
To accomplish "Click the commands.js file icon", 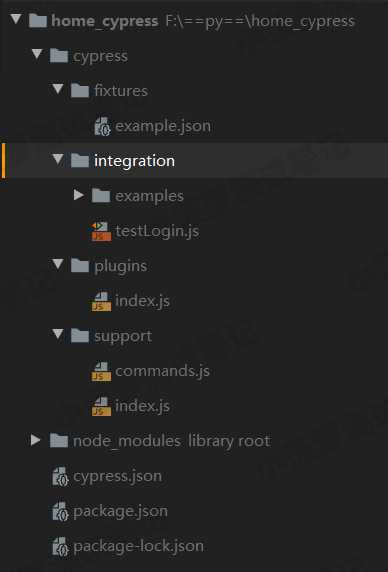I will coord(101,371).
